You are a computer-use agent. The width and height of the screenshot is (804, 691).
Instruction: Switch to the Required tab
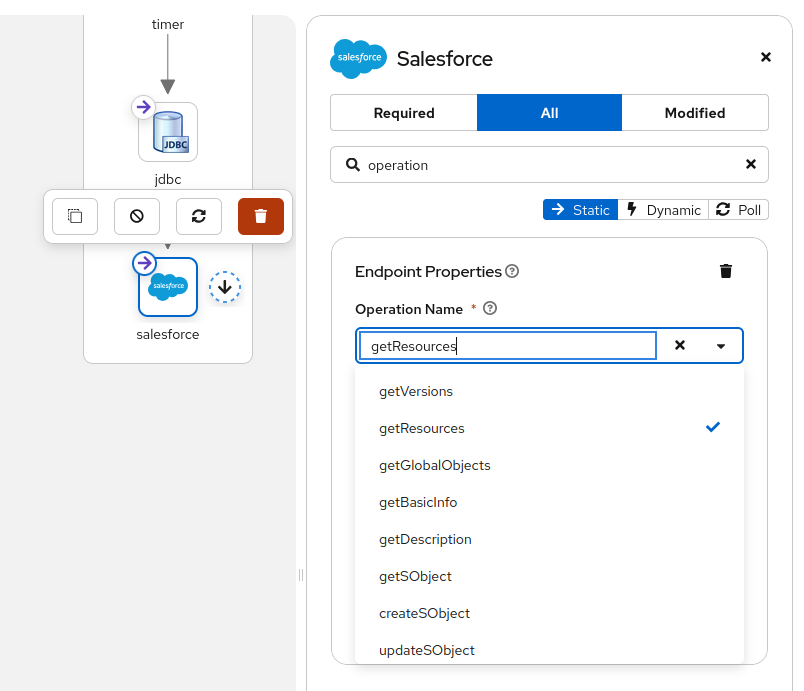[403, 112]
